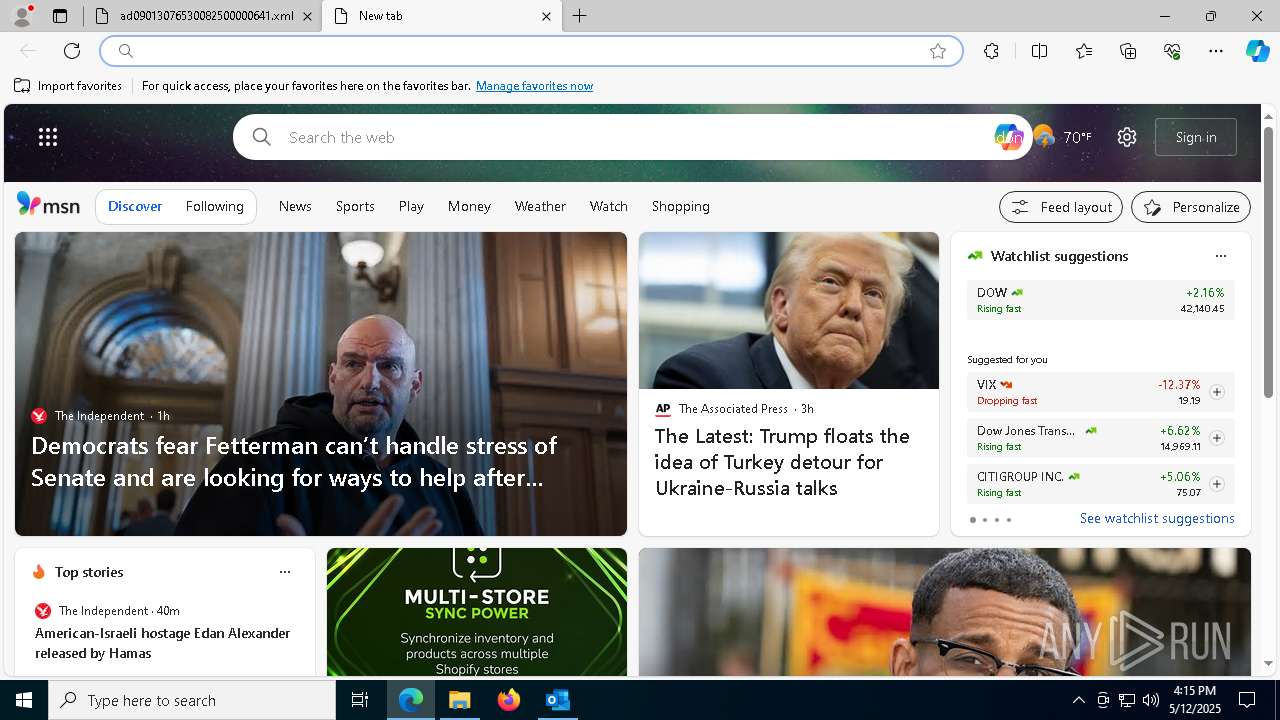
Task: Open Browser essentials heart icon
Action: click(x=1172, y=51)
